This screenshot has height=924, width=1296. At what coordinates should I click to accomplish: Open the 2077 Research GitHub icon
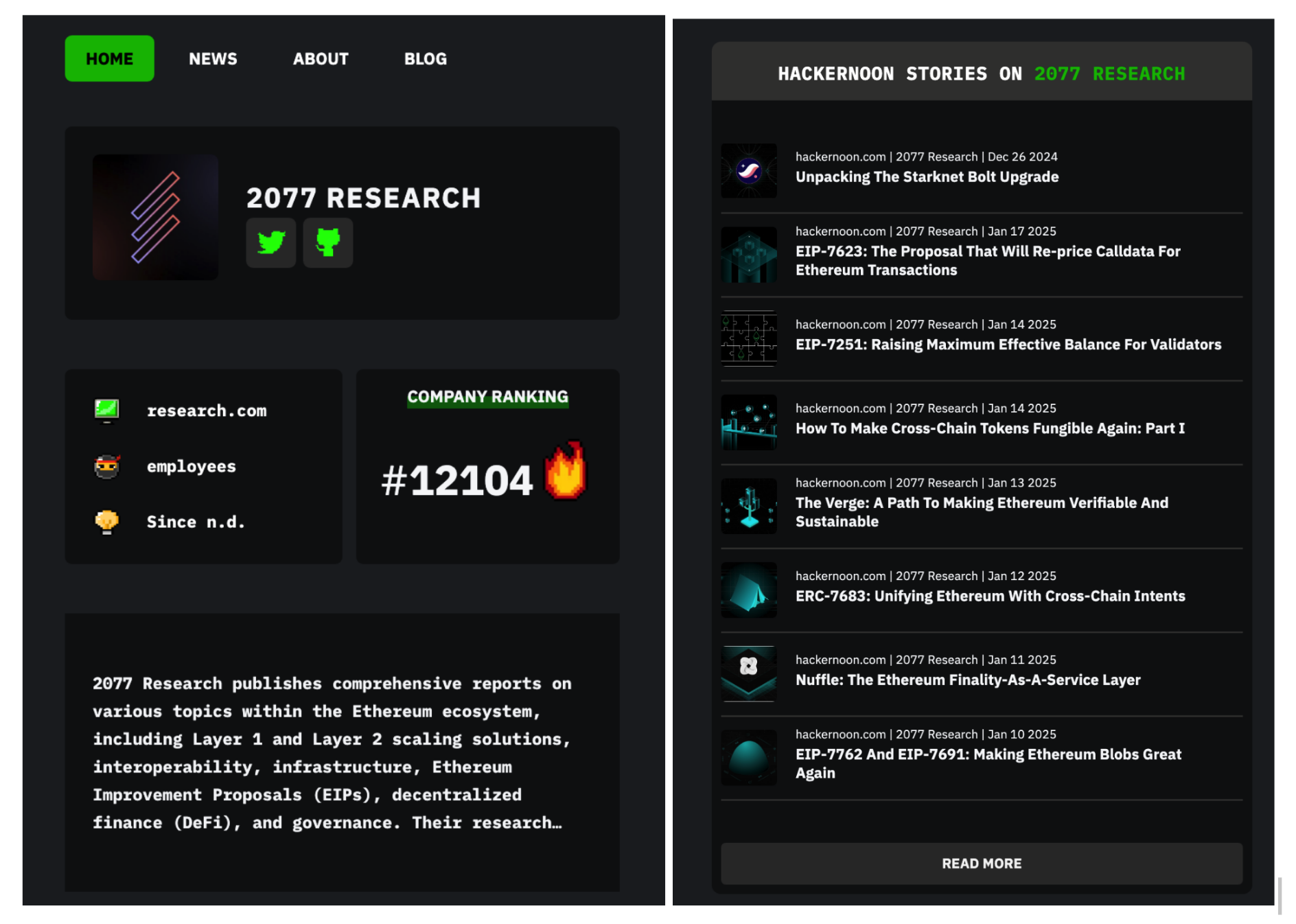coord(328,242)
